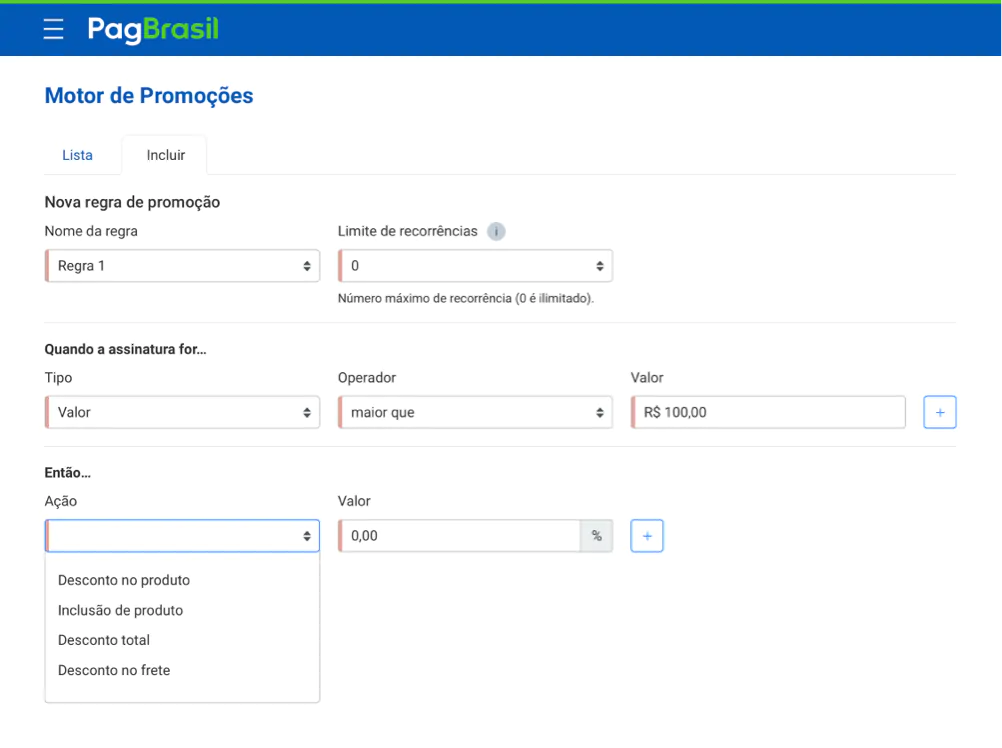Click the 0,00 percentage value field
The image size is (1002, 748).
pyautogui.click(x=459, y=536)
